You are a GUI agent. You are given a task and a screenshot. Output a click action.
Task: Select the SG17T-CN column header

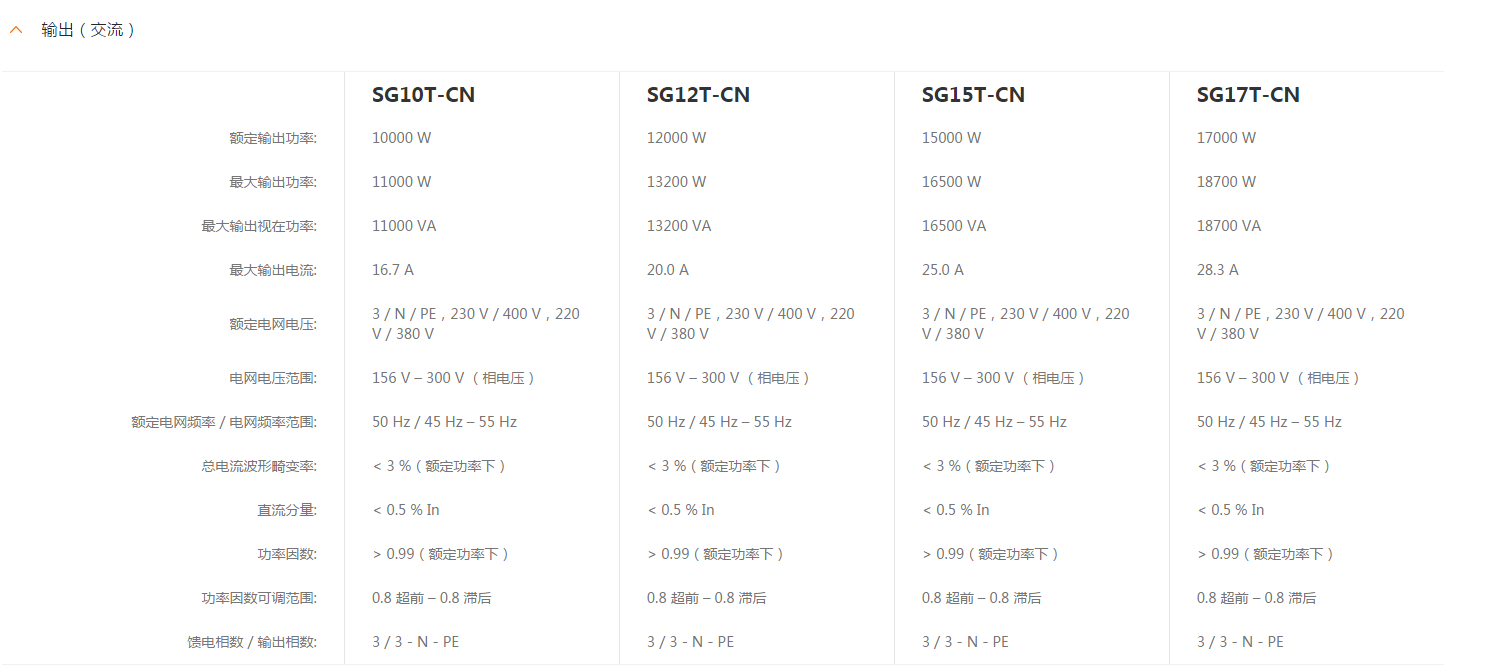click(1248, 95)
